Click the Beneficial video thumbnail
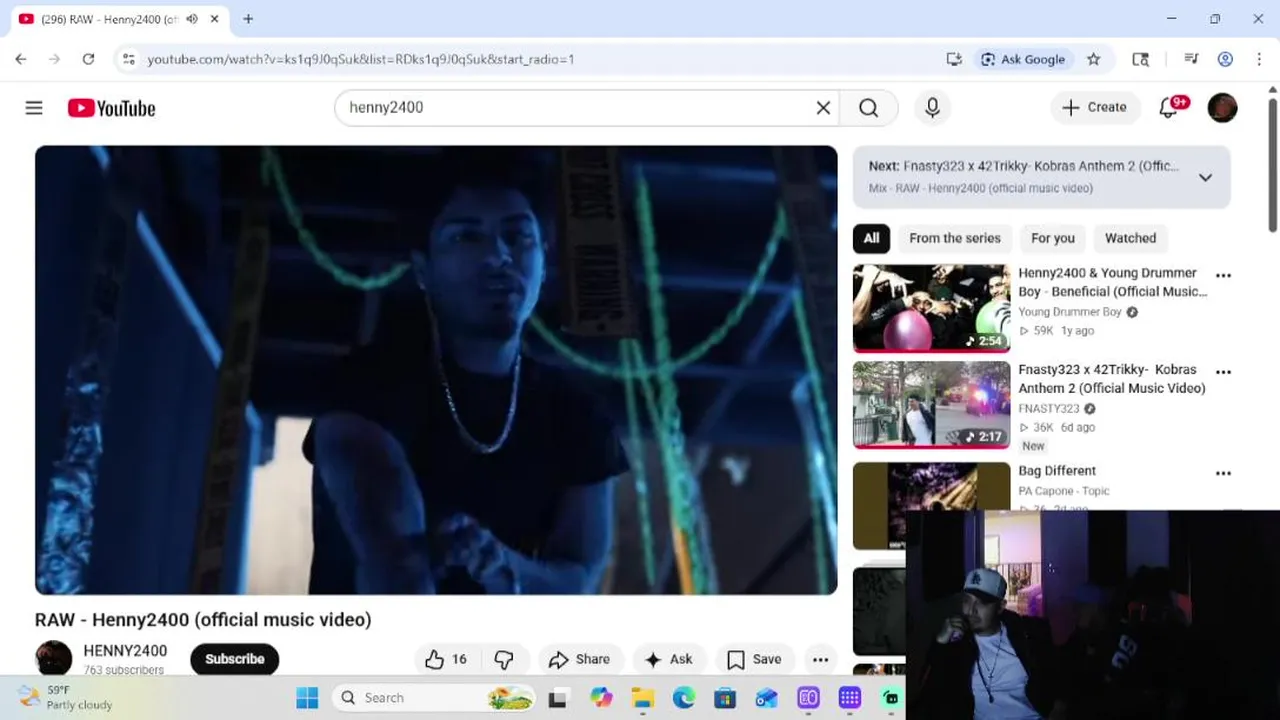 931,308
